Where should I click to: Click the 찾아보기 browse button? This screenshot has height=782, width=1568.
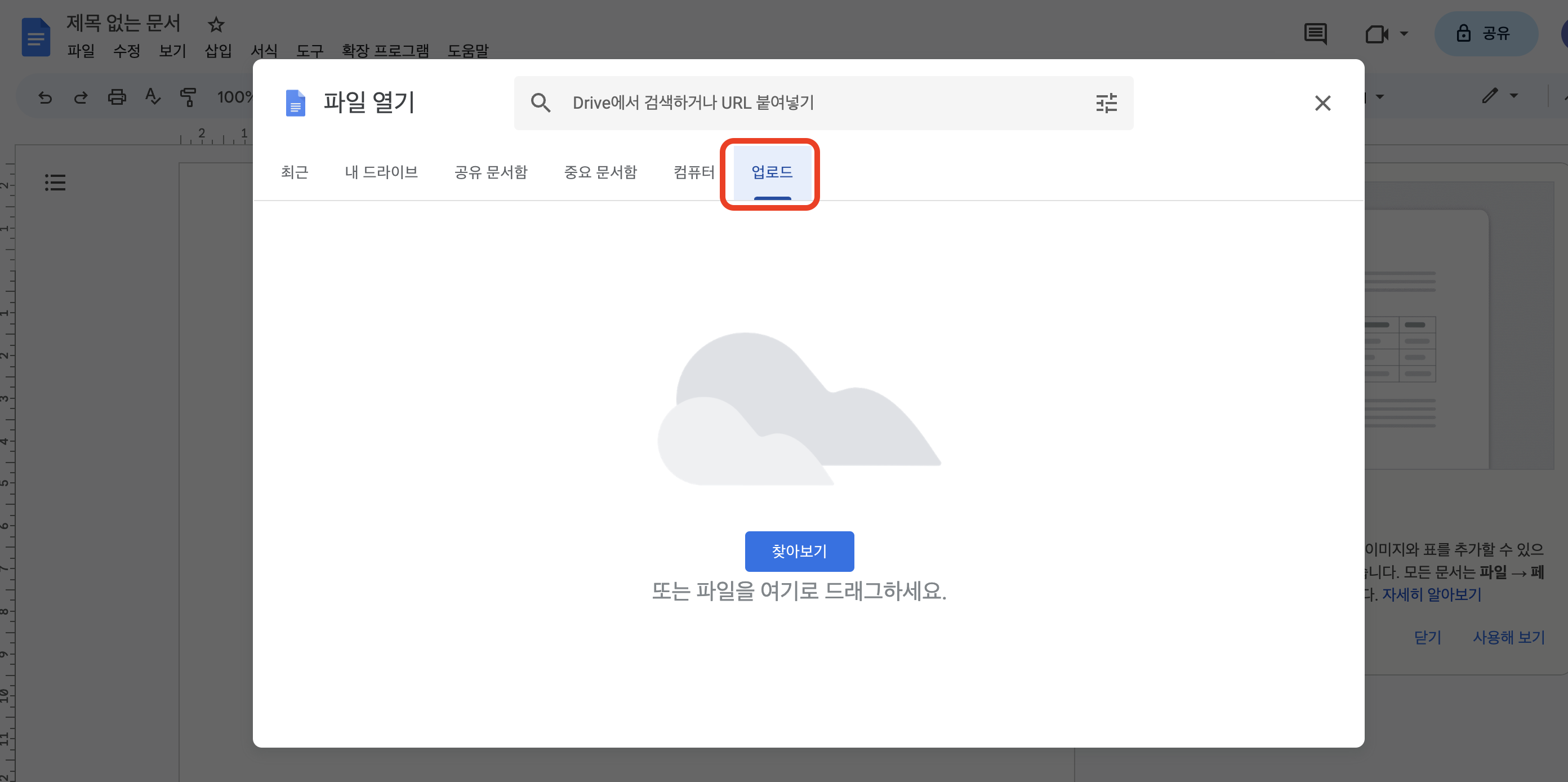pos(799,551)
